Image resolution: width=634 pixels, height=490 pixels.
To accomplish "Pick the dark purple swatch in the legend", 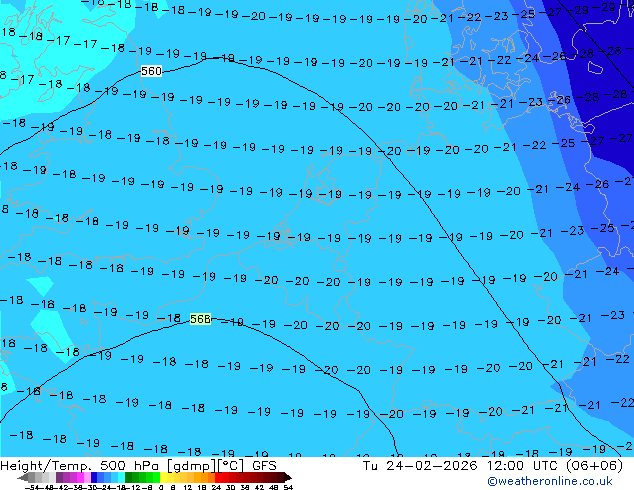I will point(59,477).
